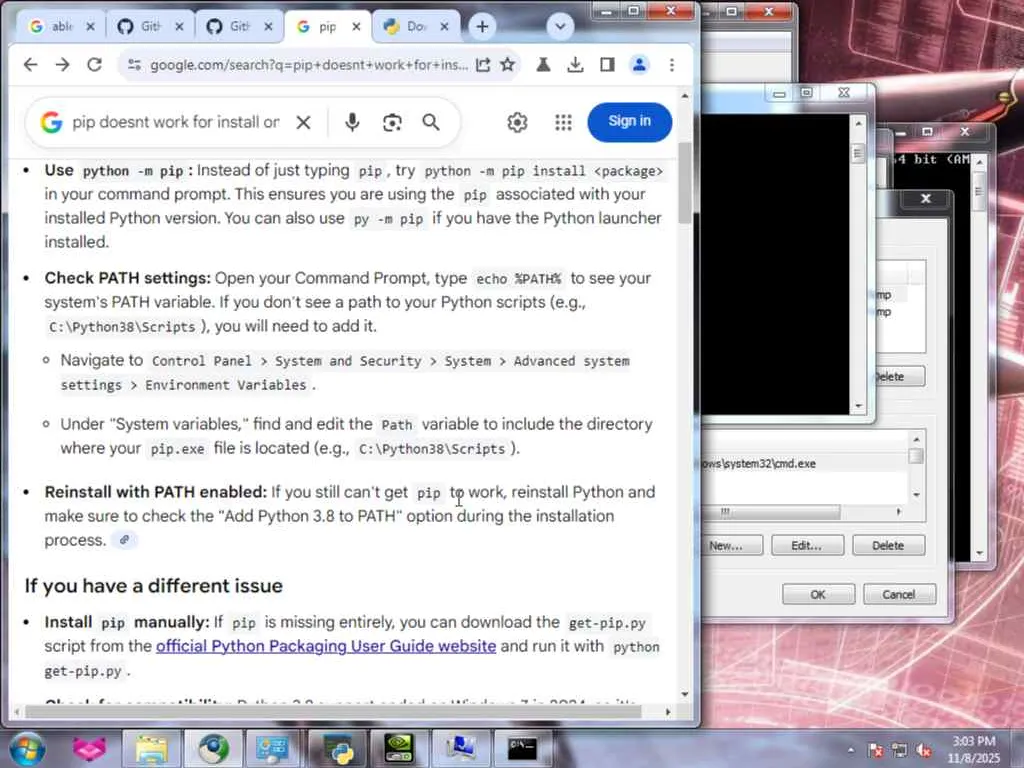Open Python installer taskbar icon
Viewport: 1024px width, 768px height.
pyautogui.click(x=338, y=748)
